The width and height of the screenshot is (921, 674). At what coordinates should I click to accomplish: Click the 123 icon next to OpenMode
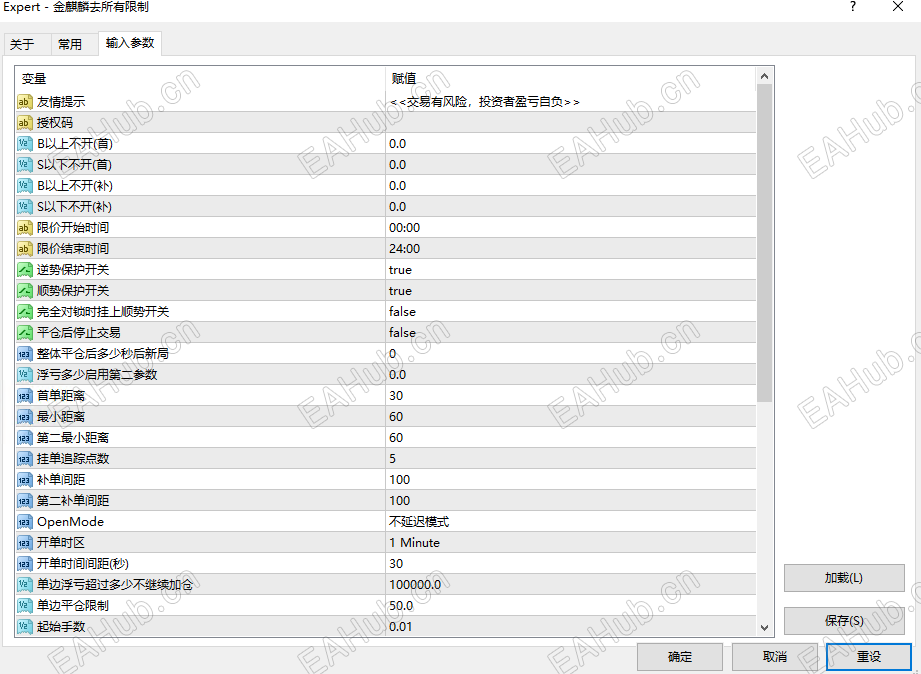pos(24,521)
